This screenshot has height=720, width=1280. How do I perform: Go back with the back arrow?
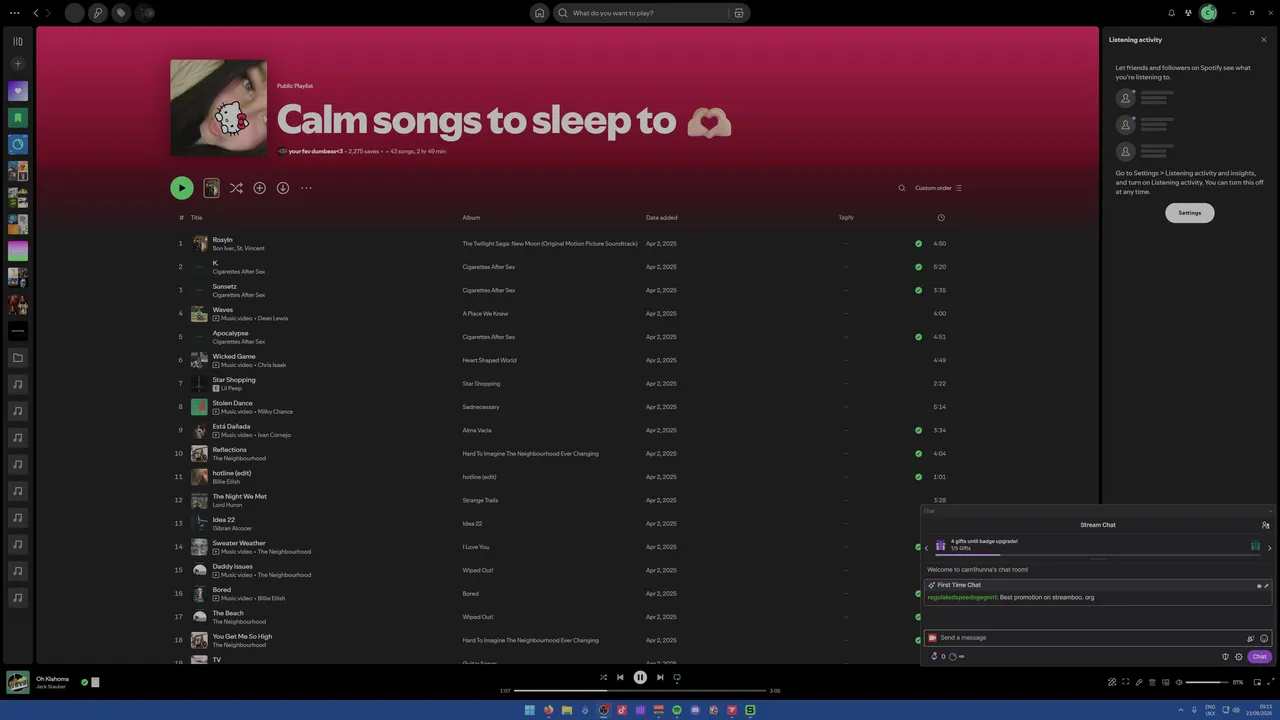pyautogui.click(x=36, y=13)
